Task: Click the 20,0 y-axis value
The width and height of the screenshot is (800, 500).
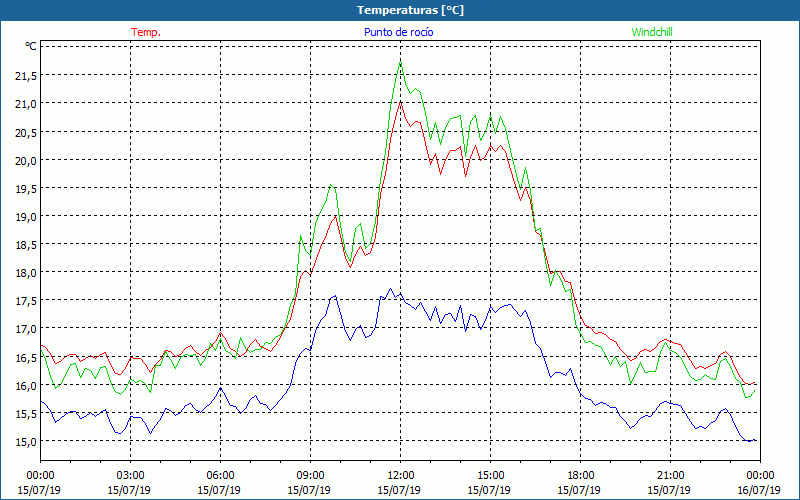Action: point(26,161)
